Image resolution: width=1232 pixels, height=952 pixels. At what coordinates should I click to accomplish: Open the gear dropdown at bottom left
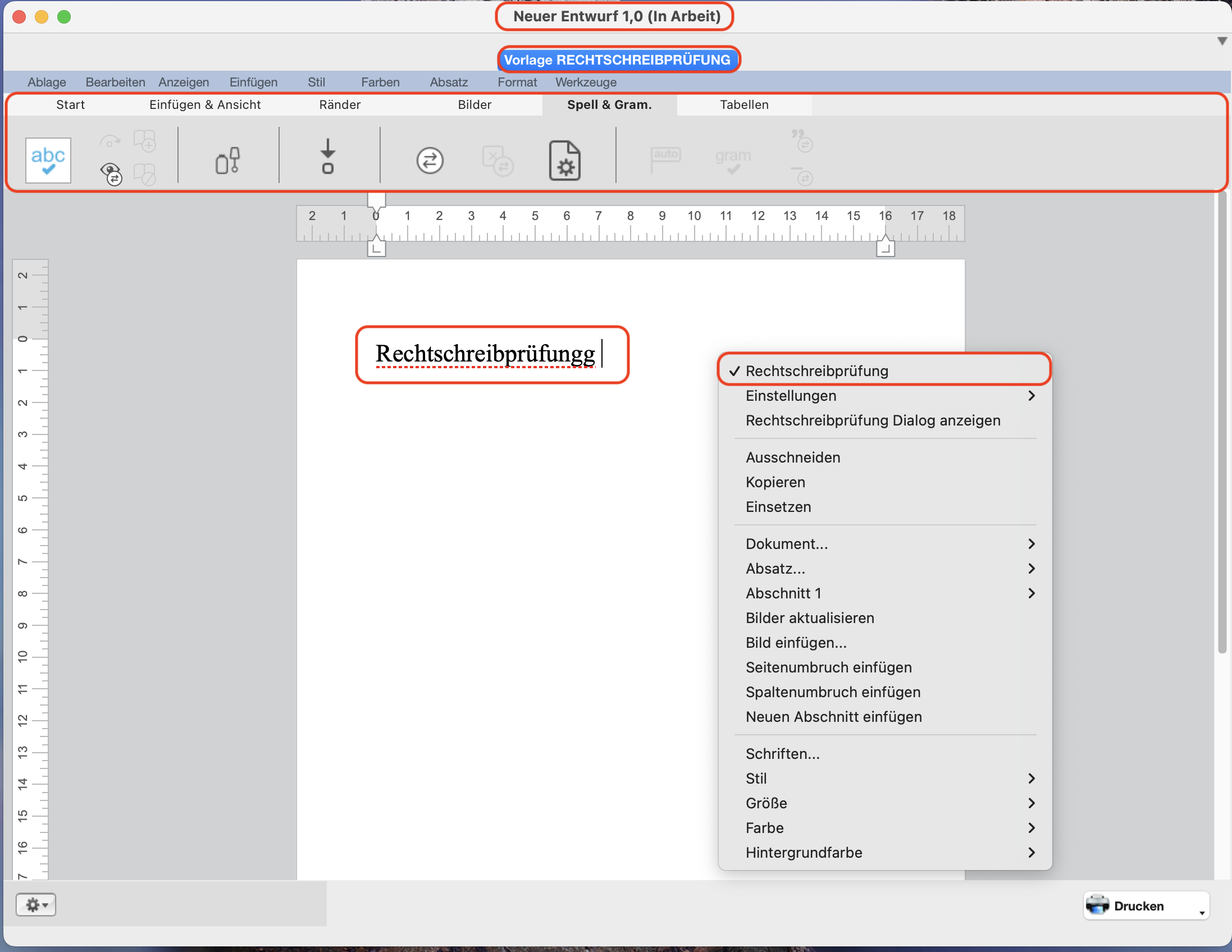[36, 905]
